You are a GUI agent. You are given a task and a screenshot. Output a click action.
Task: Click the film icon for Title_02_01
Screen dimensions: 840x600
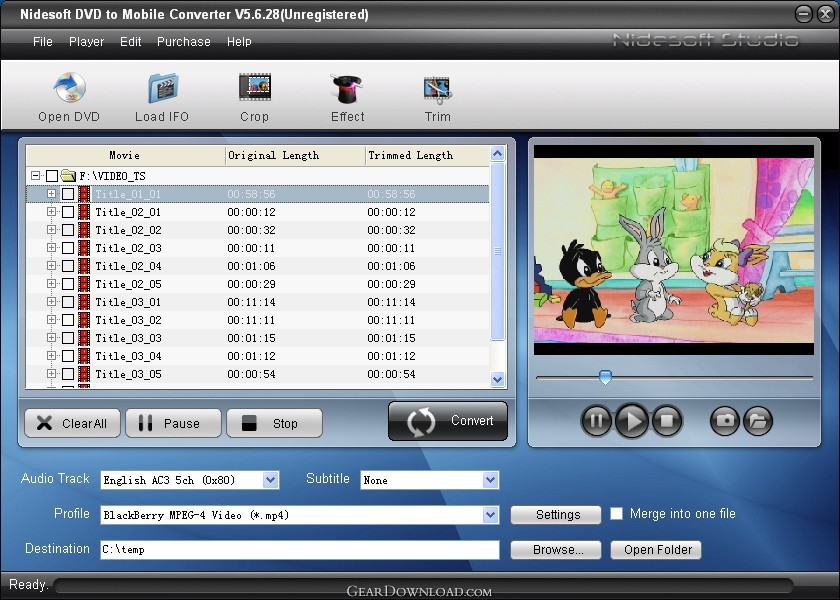[84, 212]
